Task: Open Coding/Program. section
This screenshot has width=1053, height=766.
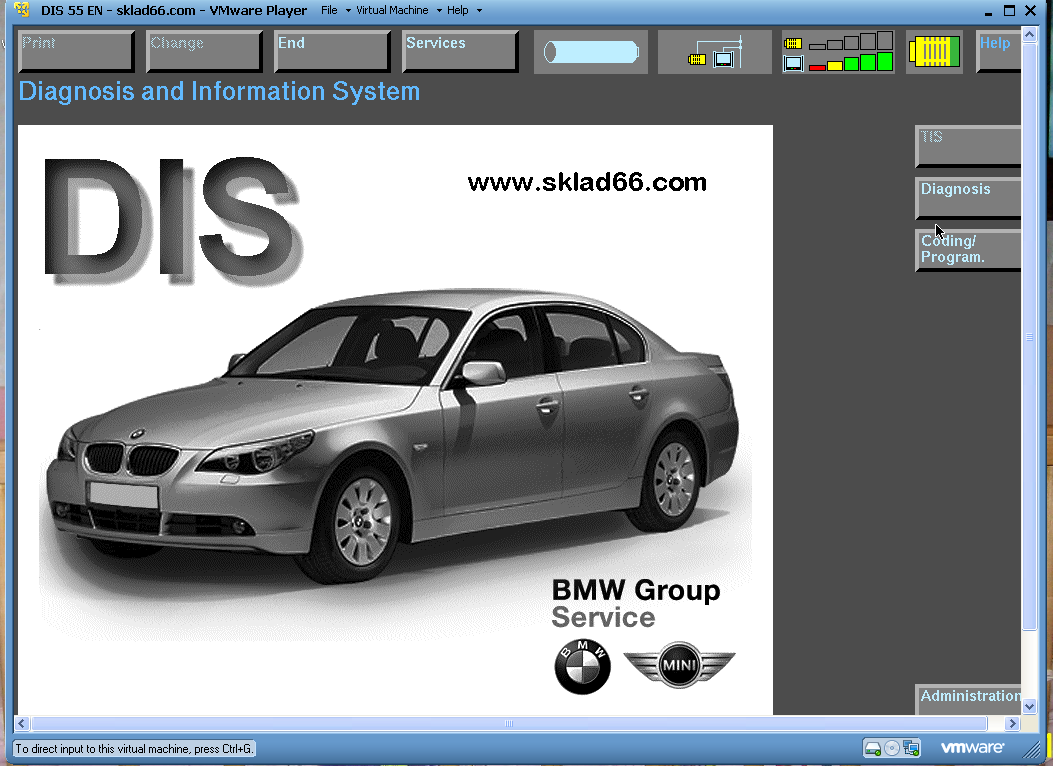Action: [968, 250]
